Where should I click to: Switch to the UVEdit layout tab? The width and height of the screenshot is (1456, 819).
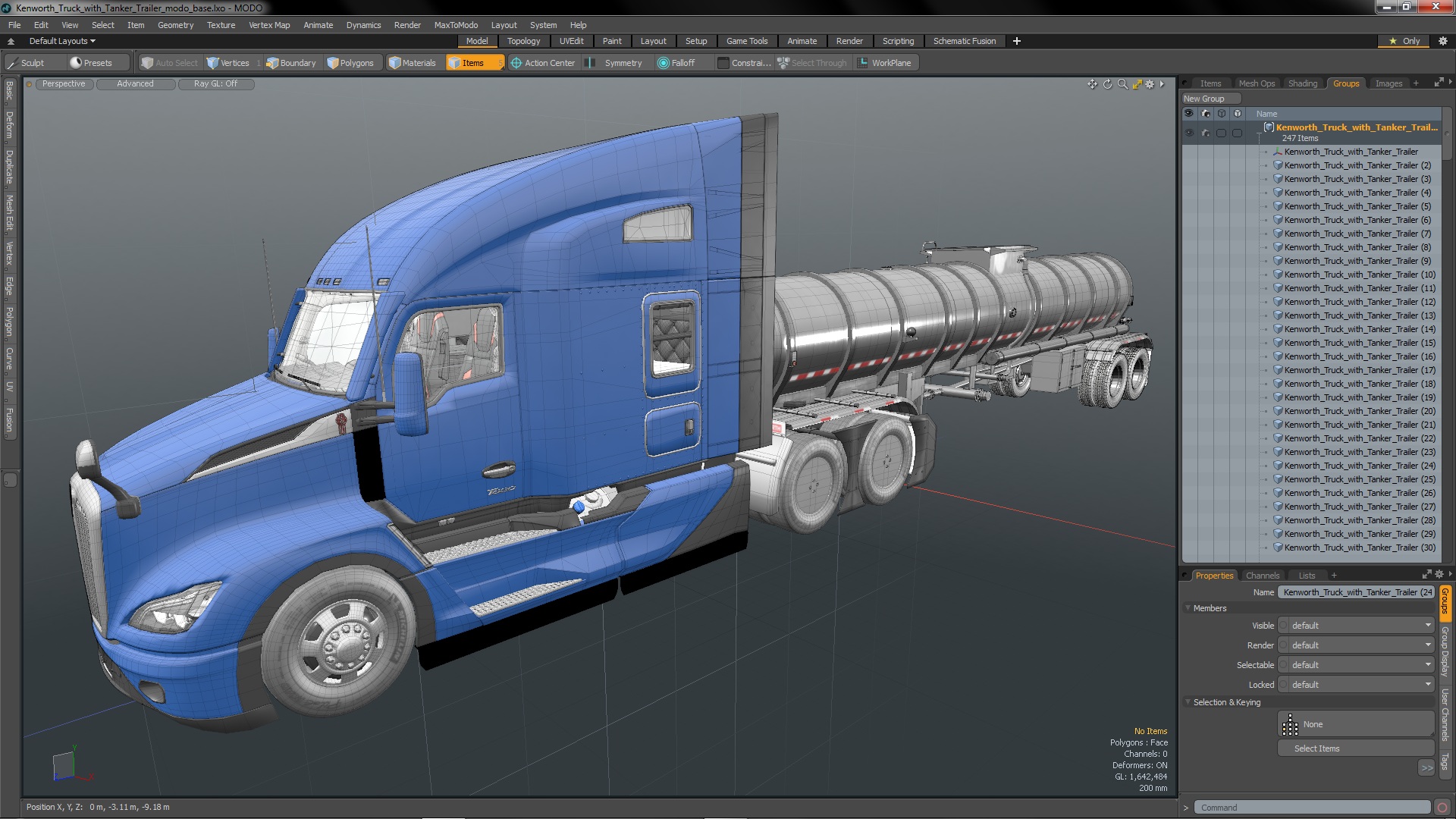571,41
